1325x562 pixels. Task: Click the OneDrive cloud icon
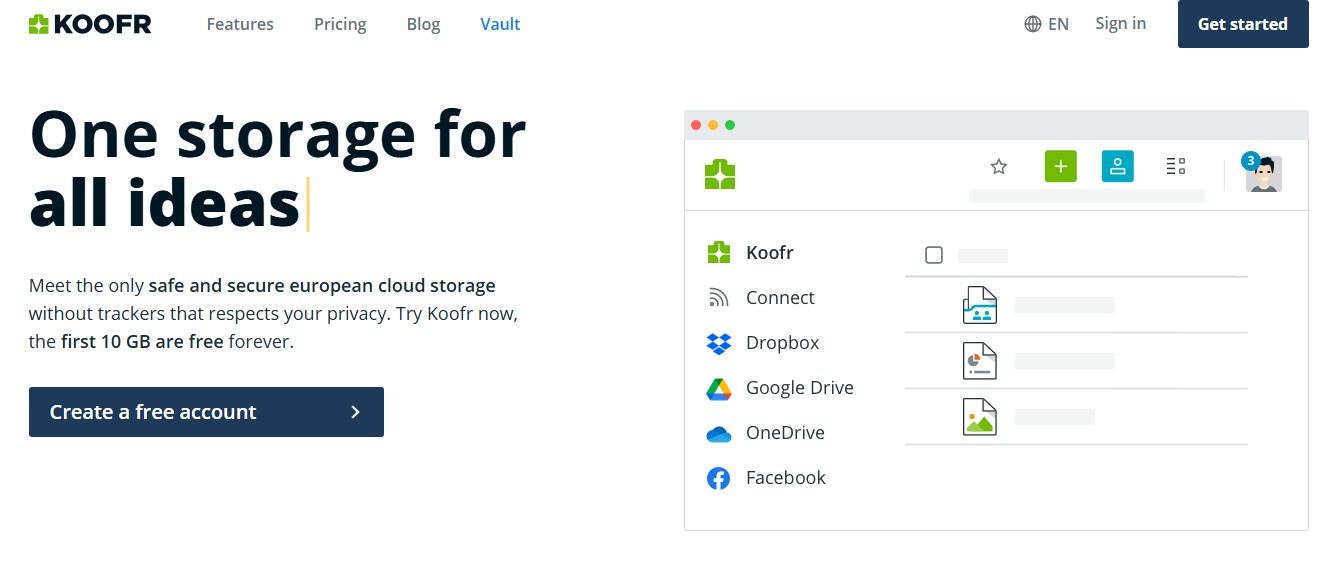(x=719, y=434)
